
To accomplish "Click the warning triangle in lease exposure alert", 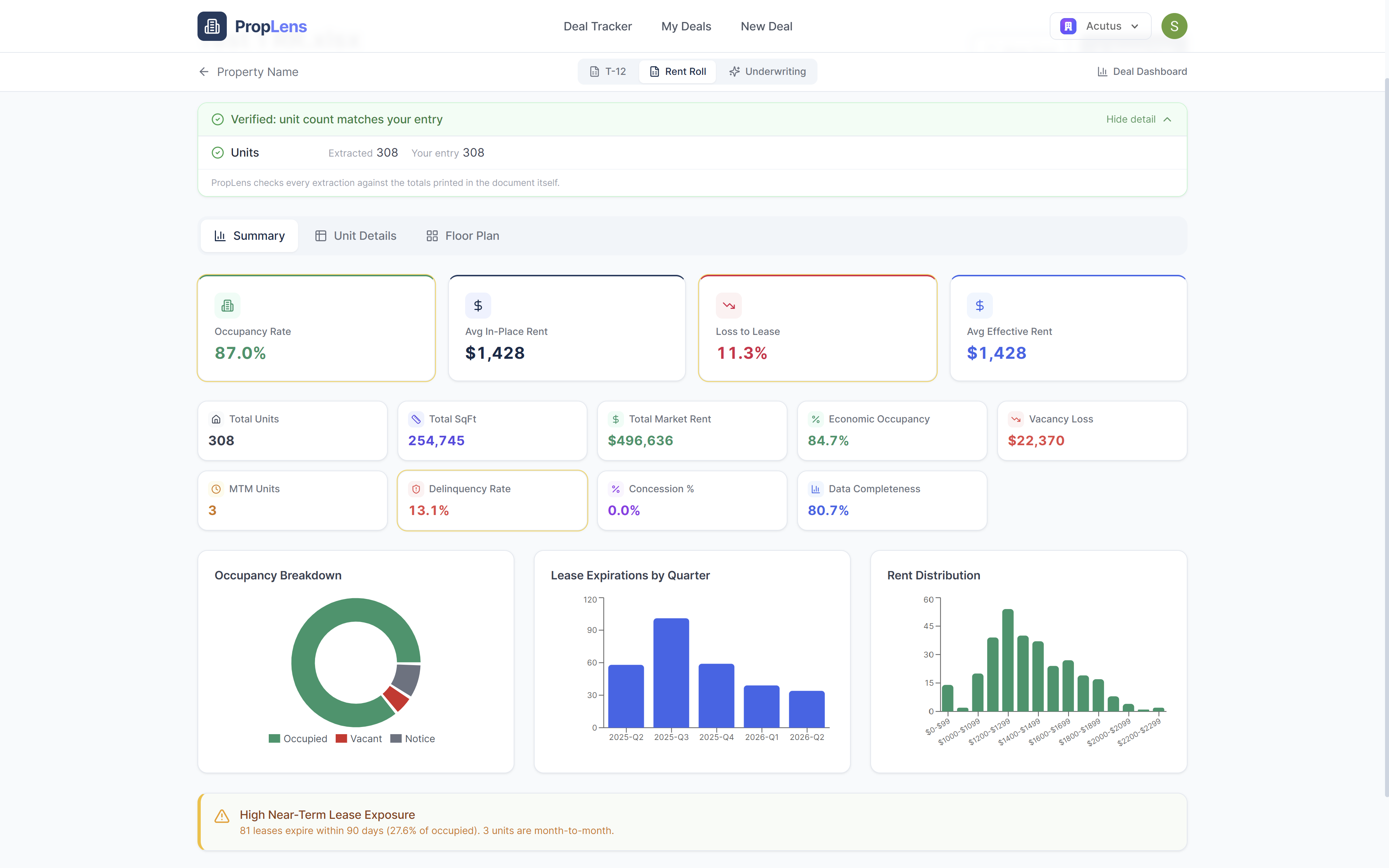I will (x=222, y=816).
